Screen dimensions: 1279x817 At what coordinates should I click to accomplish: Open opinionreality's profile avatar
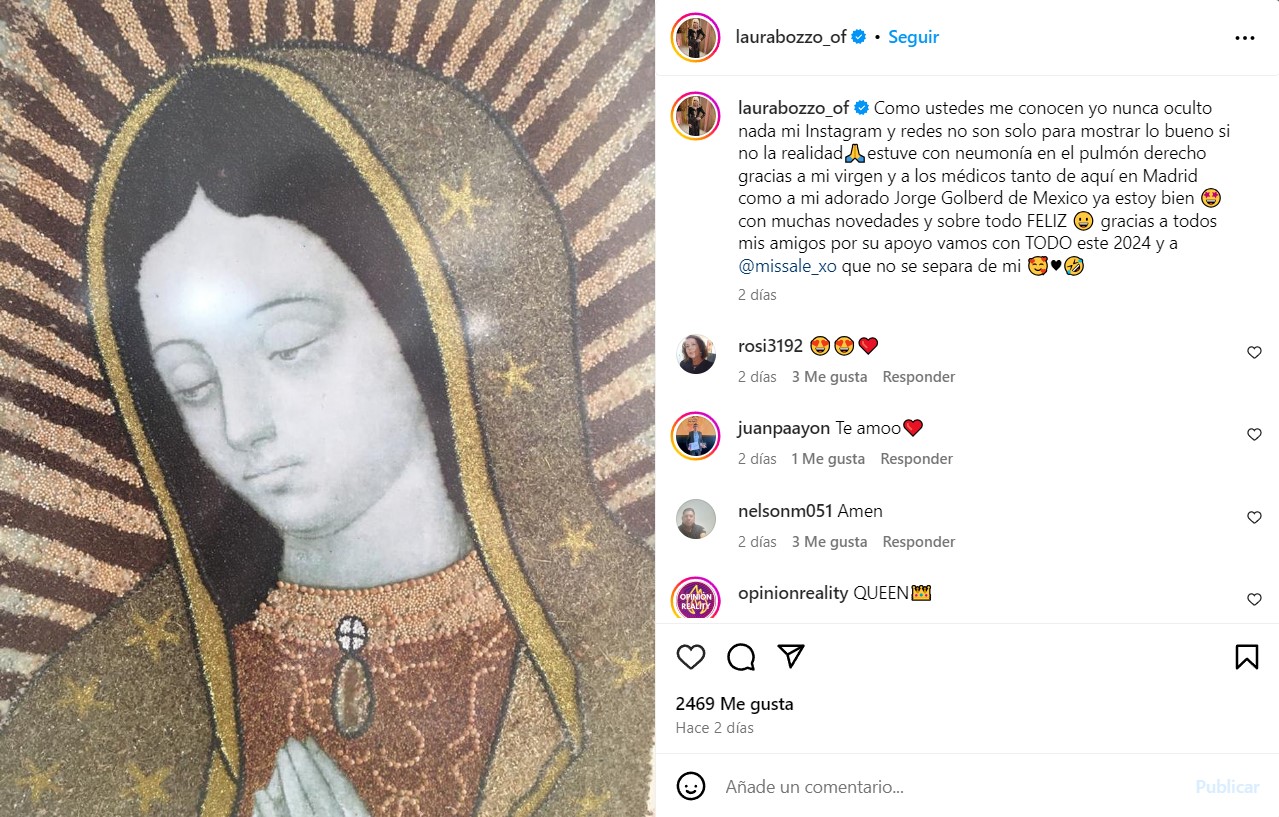[x=696, y=599]
